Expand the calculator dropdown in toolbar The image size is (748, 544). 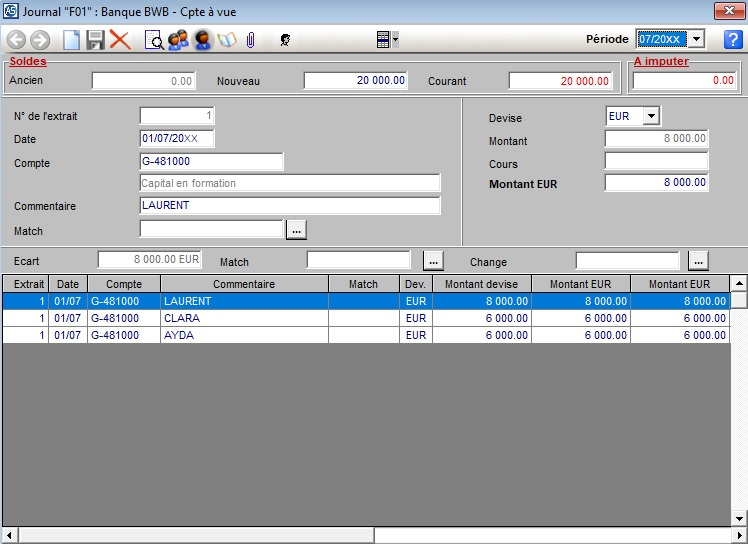[397, 40]
